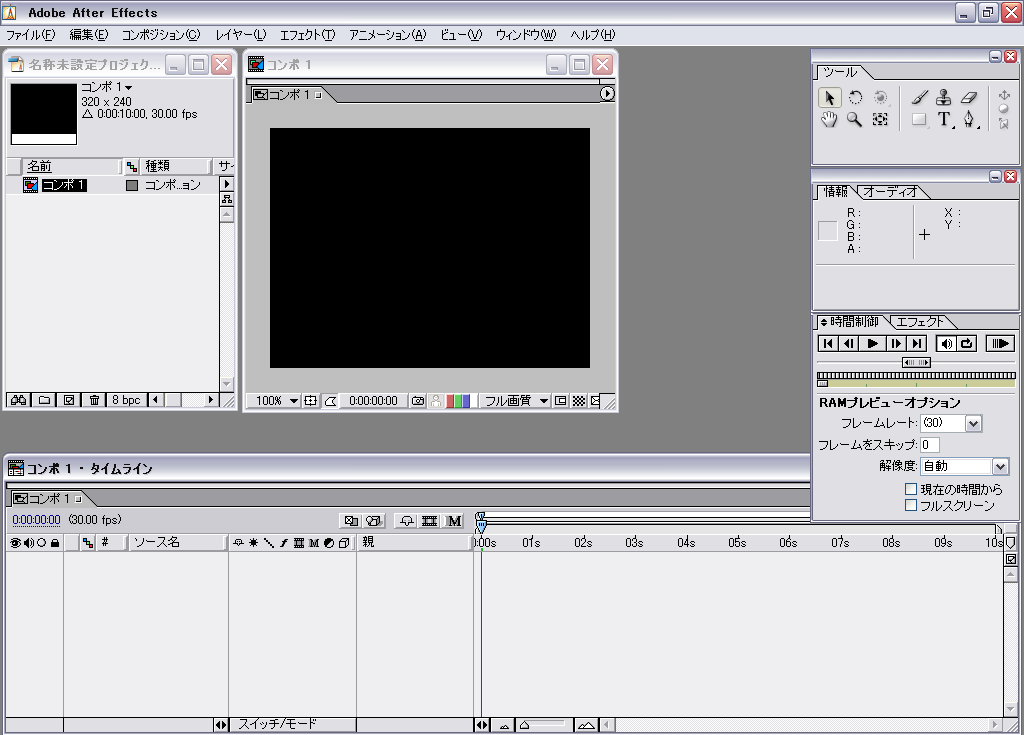Toggle transparency checkerboard grid in viewer
This screenshot has width=1024, height=735.
(x=579, y=400)
